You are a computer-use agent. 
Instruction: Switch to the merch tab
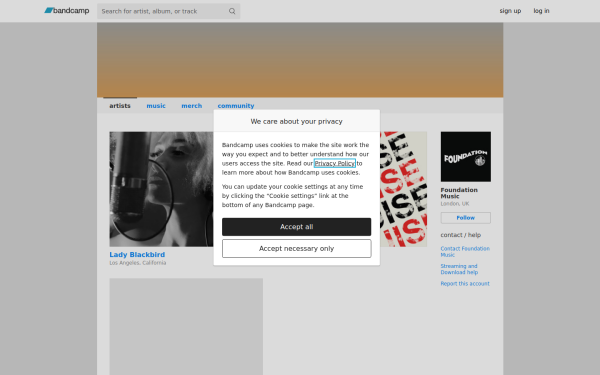pyautogui.click(x=191, y=106)
